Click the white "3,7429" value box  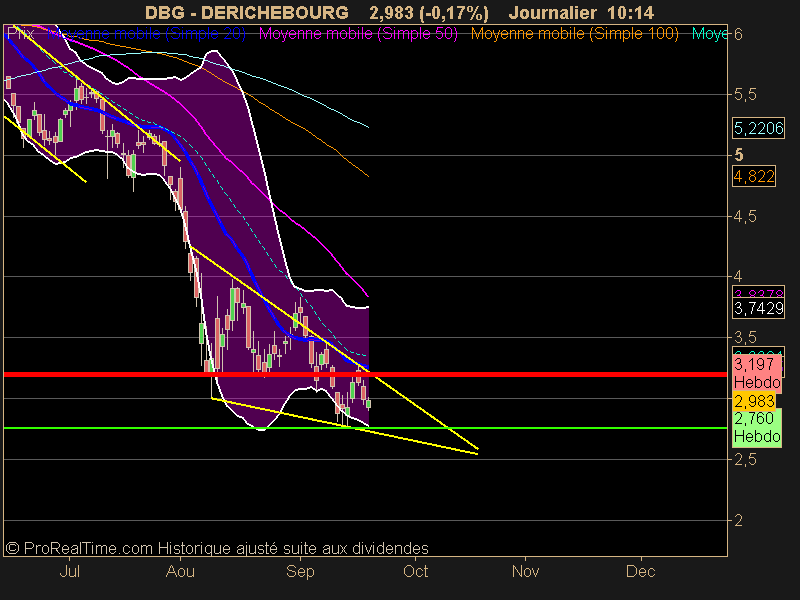tap(758, 308)
